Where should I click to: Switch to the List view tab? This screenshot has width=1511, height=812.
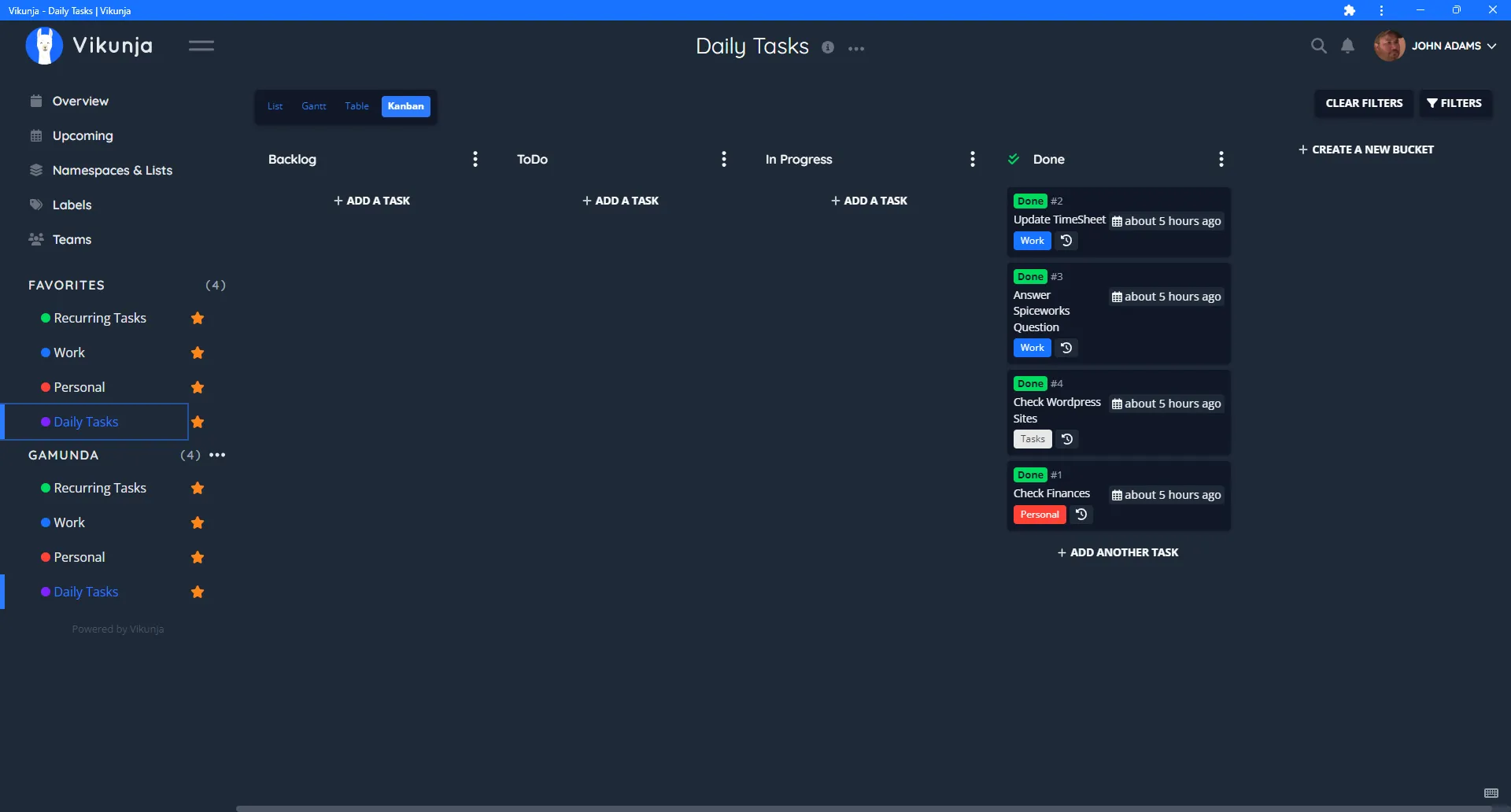[x=275, y=106]
